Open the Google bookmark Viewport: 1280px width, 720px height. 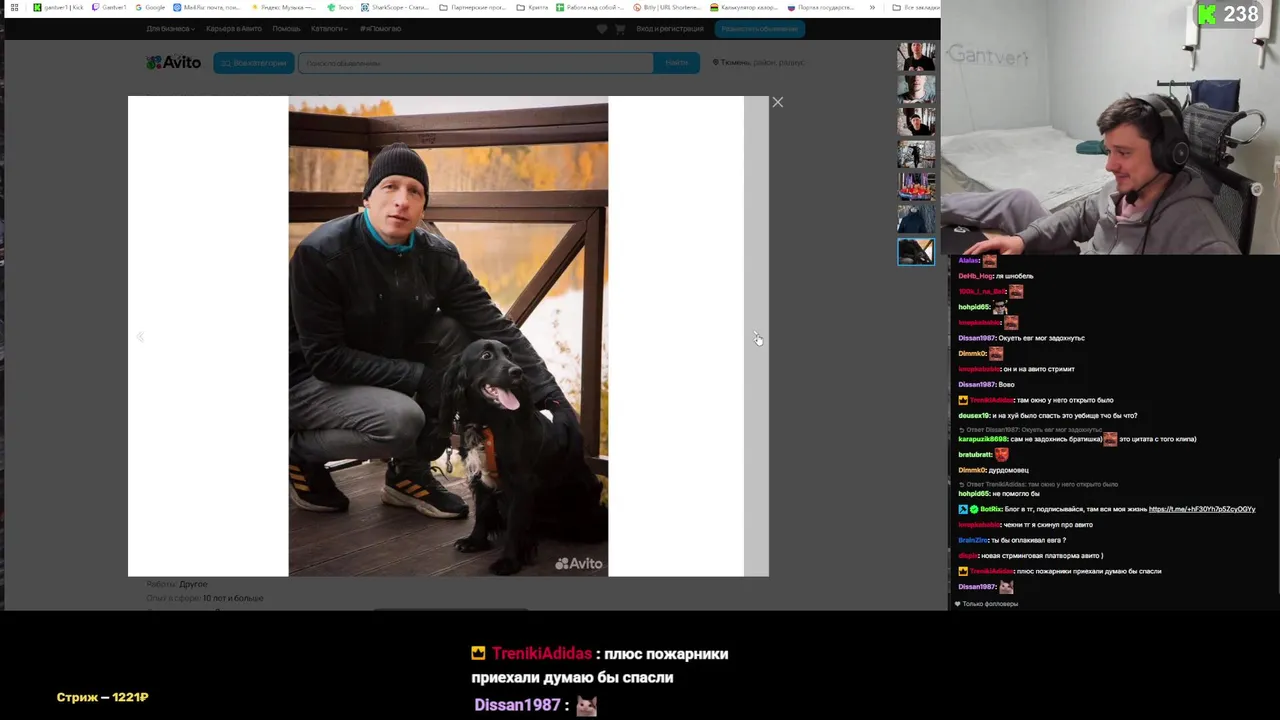[x=150, y=7]
